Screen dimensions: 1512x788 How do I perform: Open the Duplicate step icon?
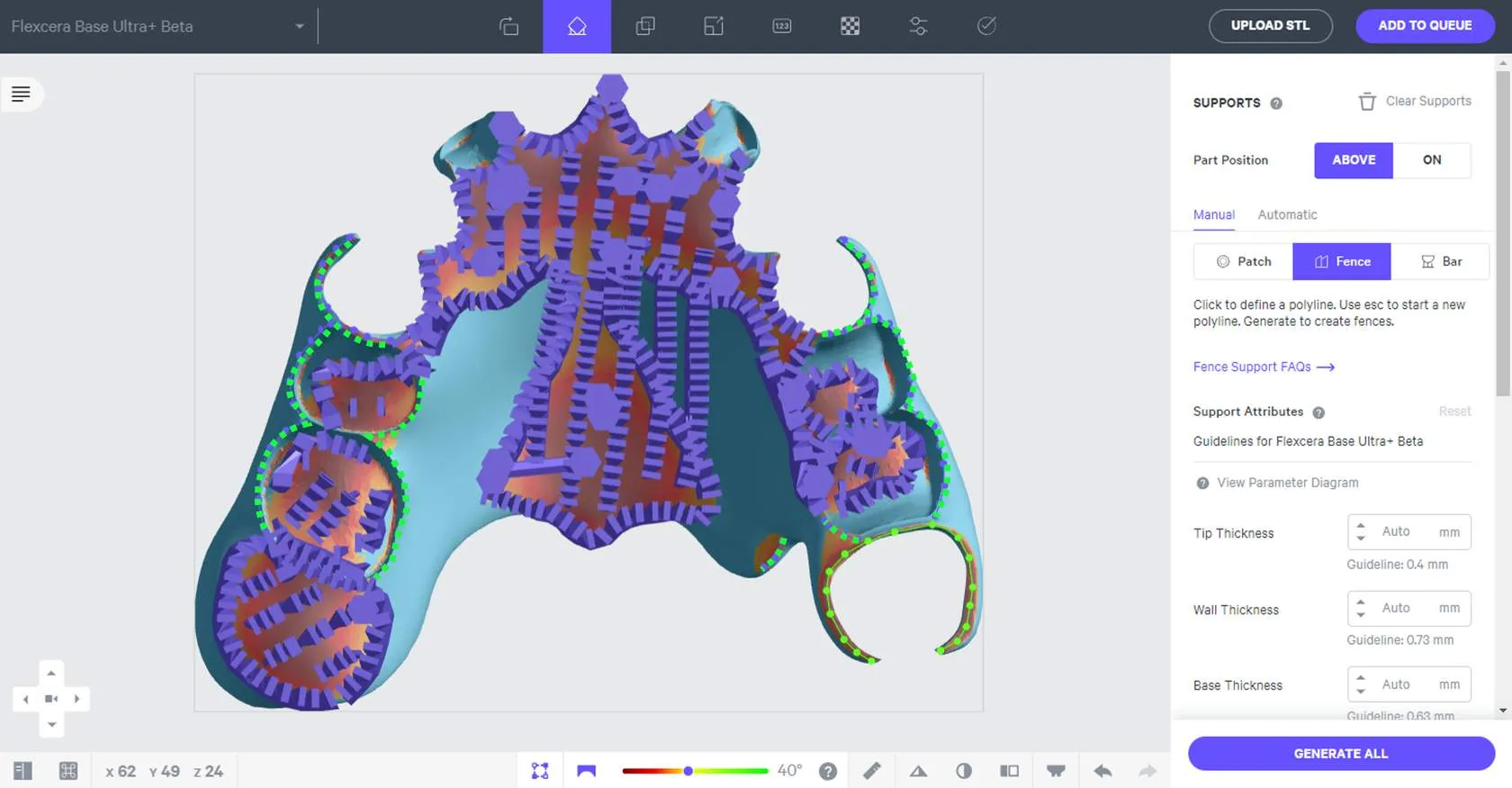(x=645, y=26)
